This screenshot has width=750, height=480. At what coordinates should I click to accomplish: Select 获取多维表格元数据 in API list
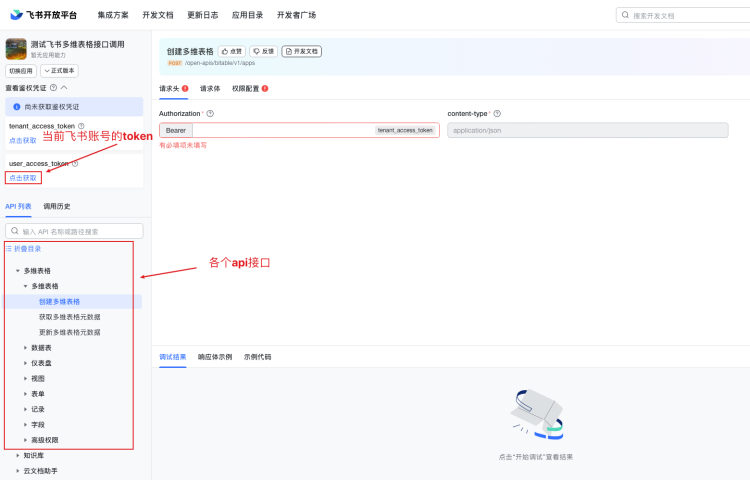69,317
